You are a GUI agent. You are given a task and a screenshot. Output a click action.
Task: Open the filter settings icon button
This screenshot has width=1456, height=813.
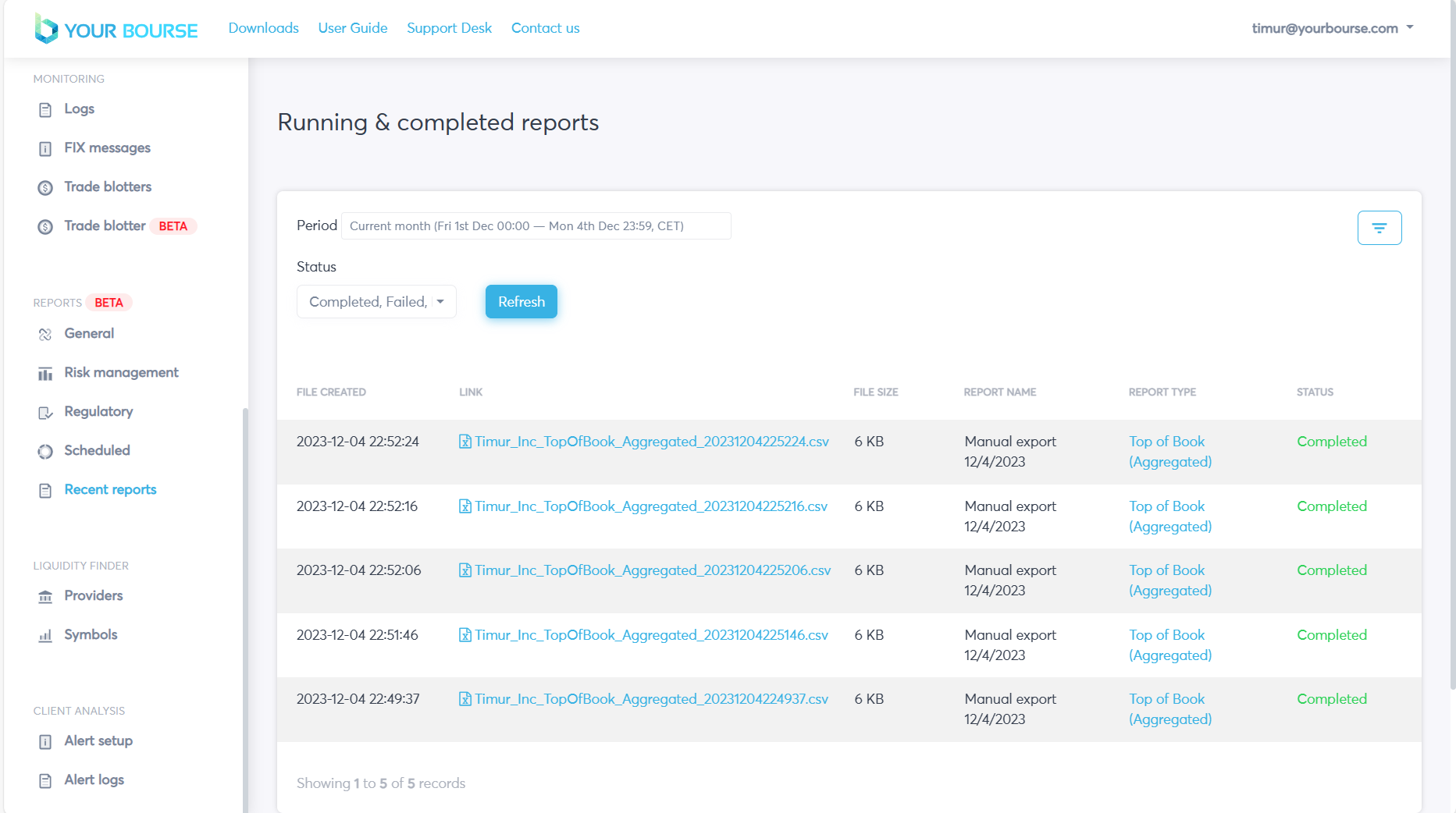[1379, 228]
